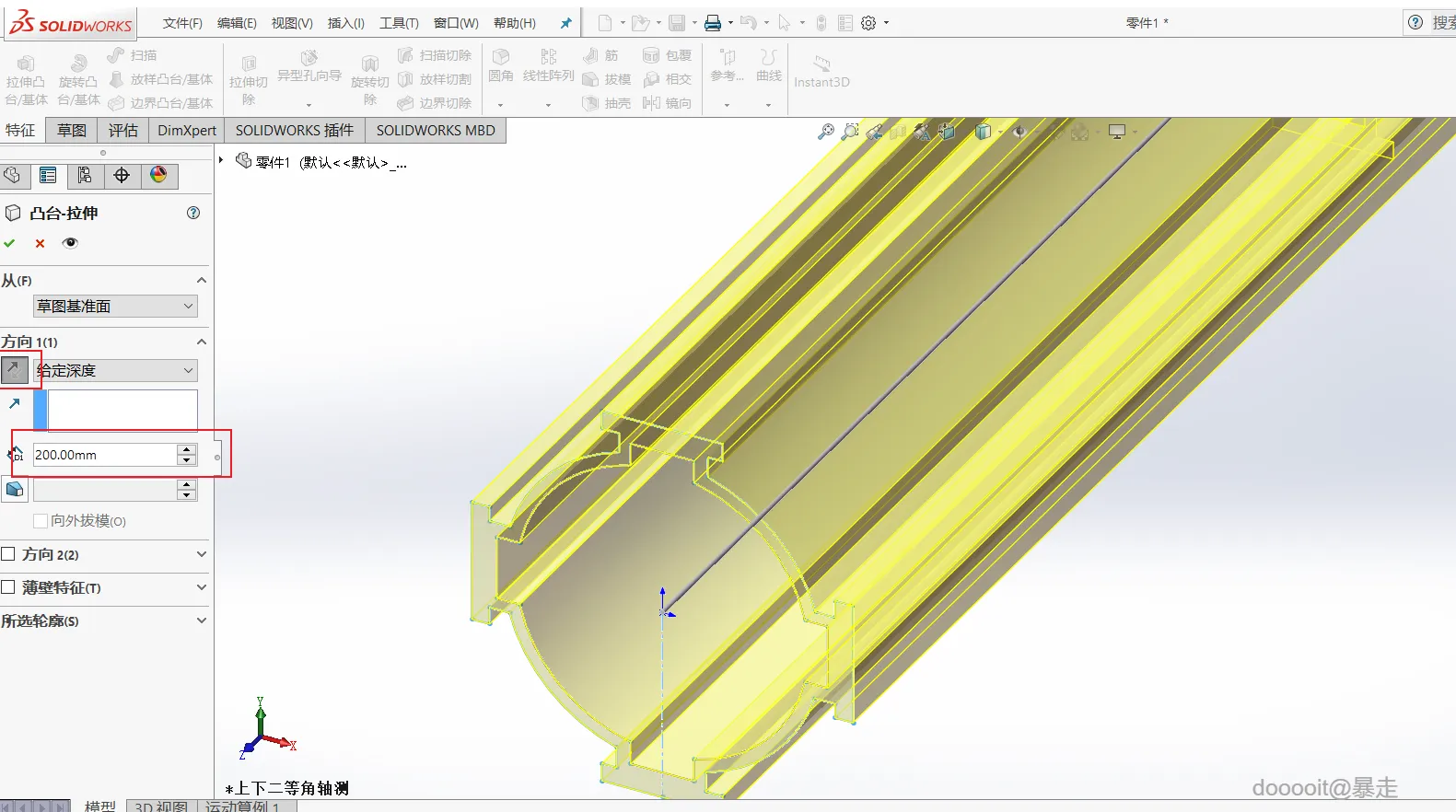Click the draft on/off icon
The image size is (1456, 812).
click(x=14, y=489)
